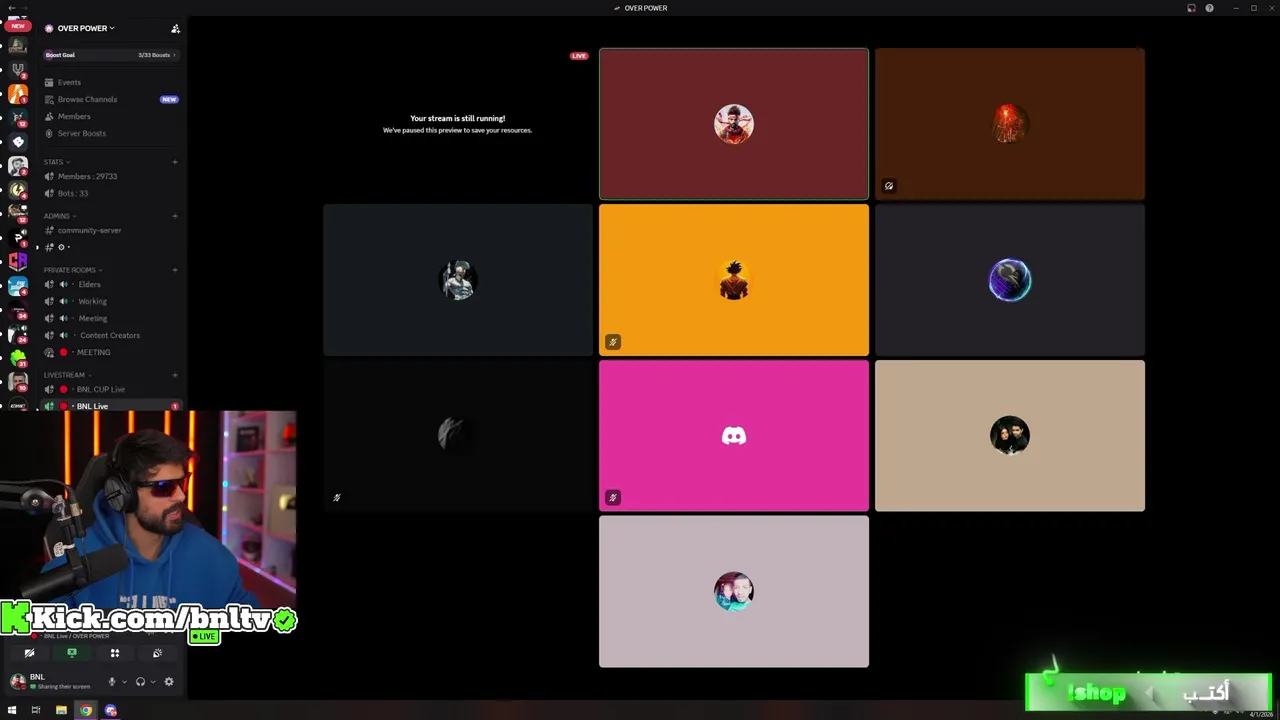Image resolution: width=1280 pixels, height=720 pixels.
Task: Open the Windows Start menu
Action: 12,711
